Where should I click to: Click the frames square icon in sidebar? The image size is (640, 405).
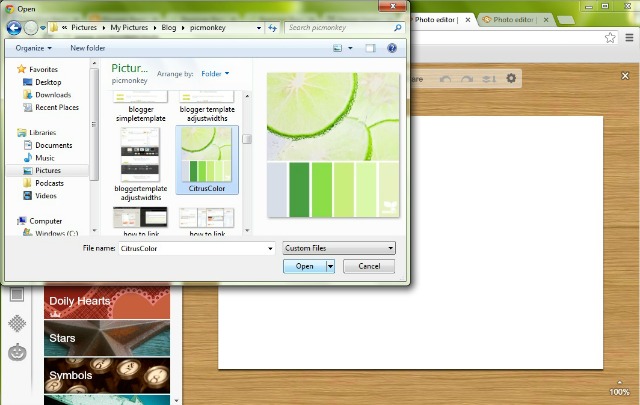[17, 294]
